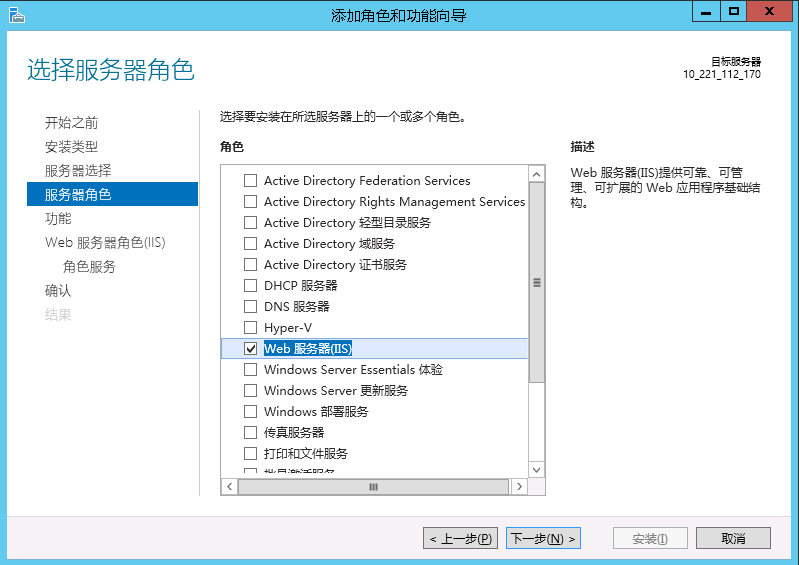Viewport: 799px width, 565px height.
Task: Open the 服务器选择 wizard step
Action: click(x=78, y=171)
